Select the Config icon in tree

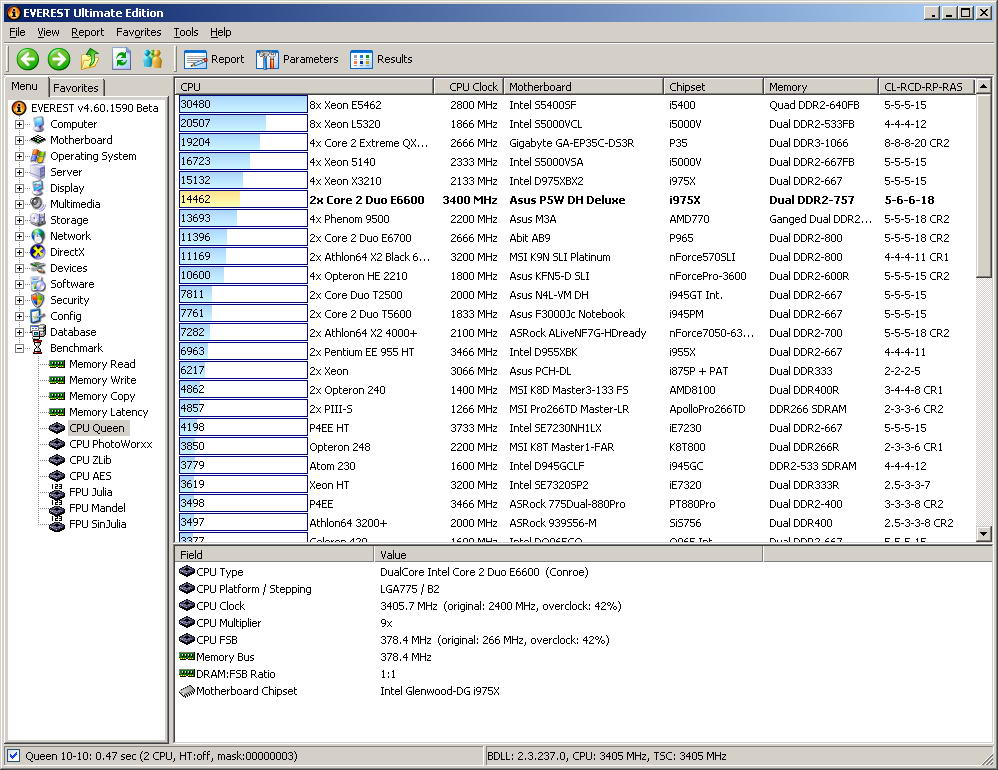point(38,316)
